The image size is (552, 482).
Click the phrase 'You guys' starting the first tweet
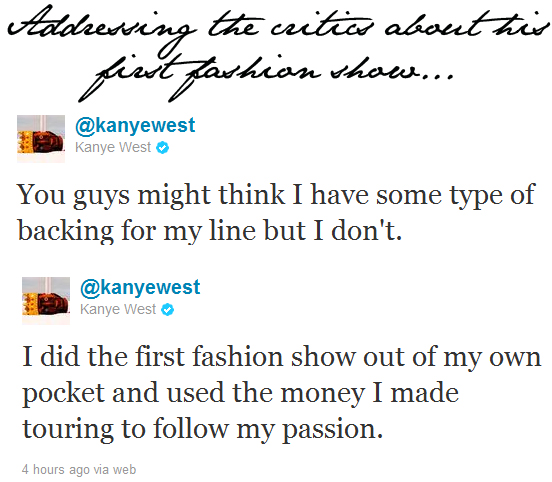click(x=73, y=195)
